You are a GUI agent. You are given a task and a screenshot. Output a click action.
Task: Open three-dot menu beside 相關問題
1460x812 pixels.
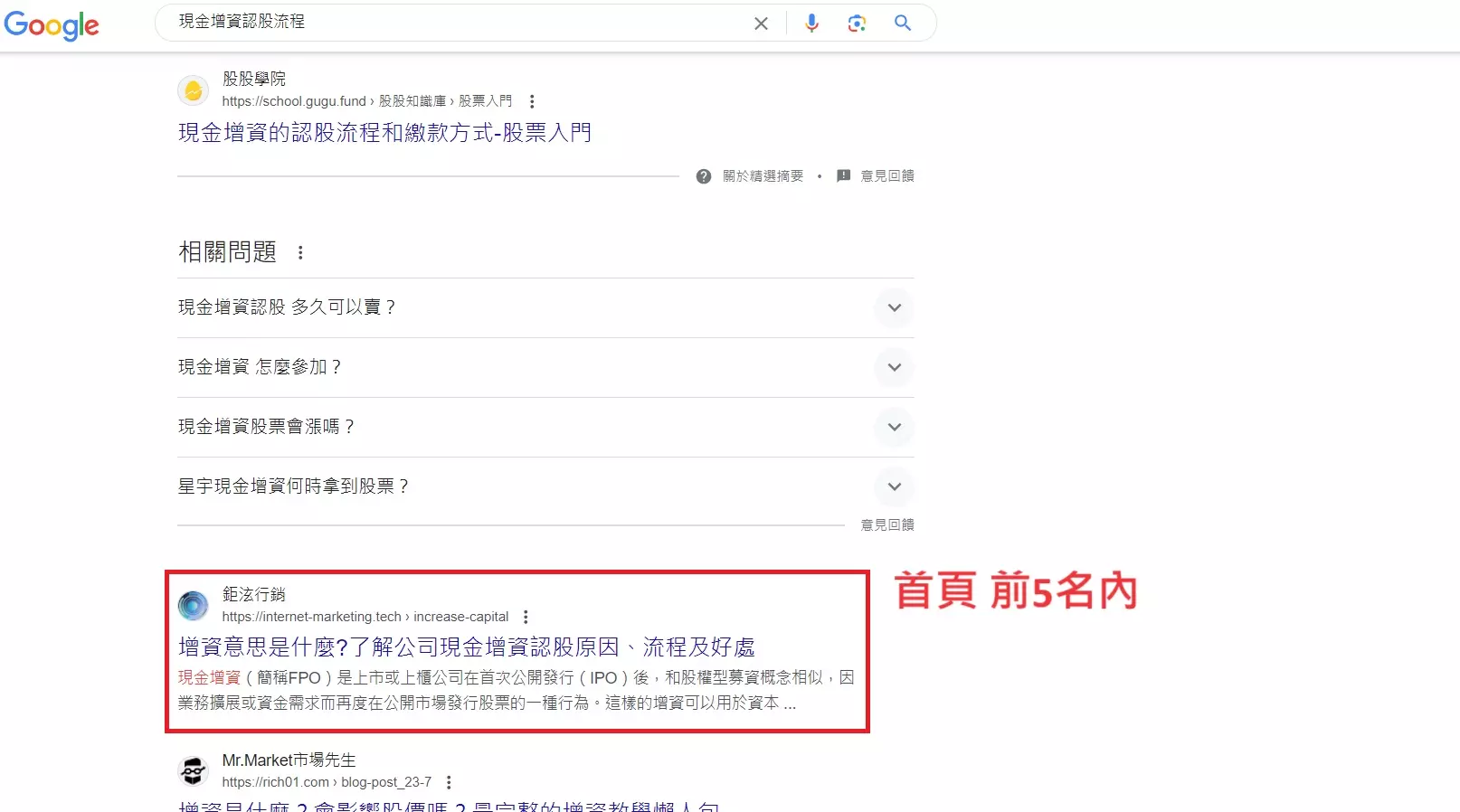pos(300,253)
